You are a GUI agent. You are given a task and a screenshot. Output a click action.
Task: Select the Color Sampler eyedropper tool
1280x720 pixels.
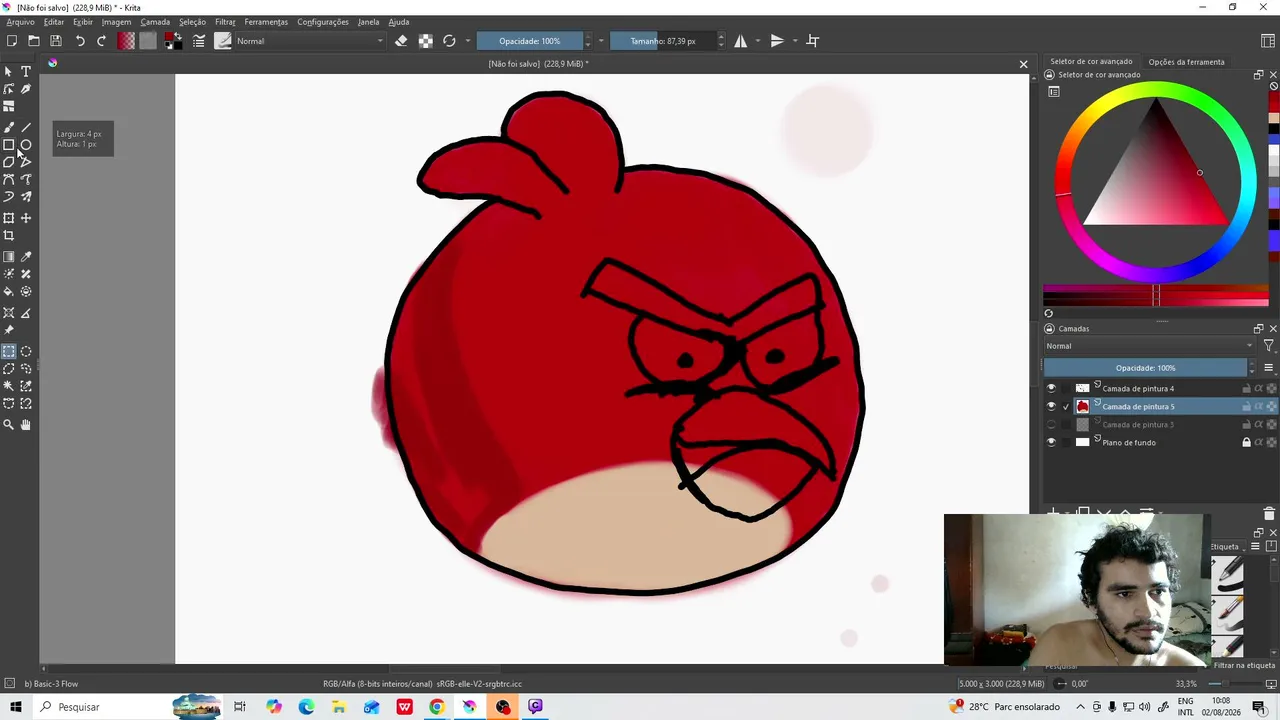pyautogui.click(x=26, y=257)
